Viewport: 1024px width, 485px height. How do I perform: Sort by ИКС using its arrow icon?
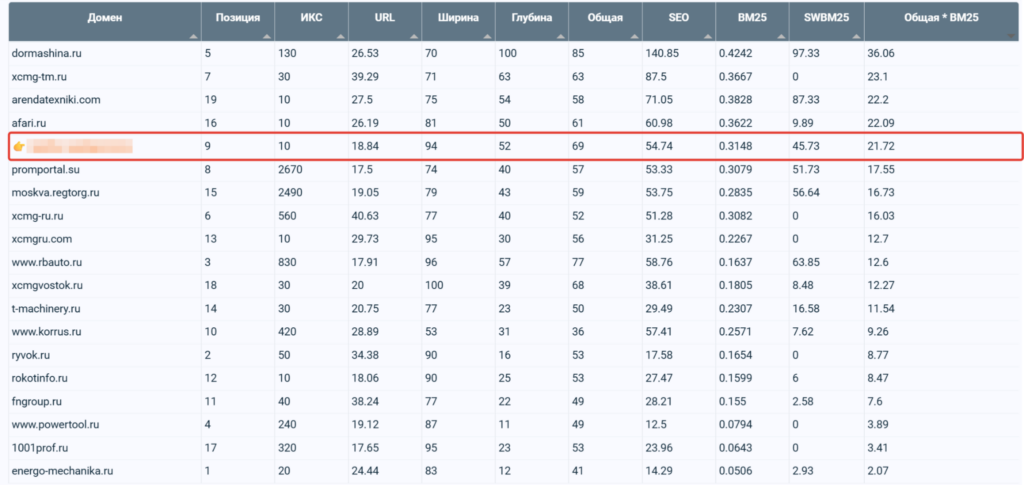click(x=341, y=36)
